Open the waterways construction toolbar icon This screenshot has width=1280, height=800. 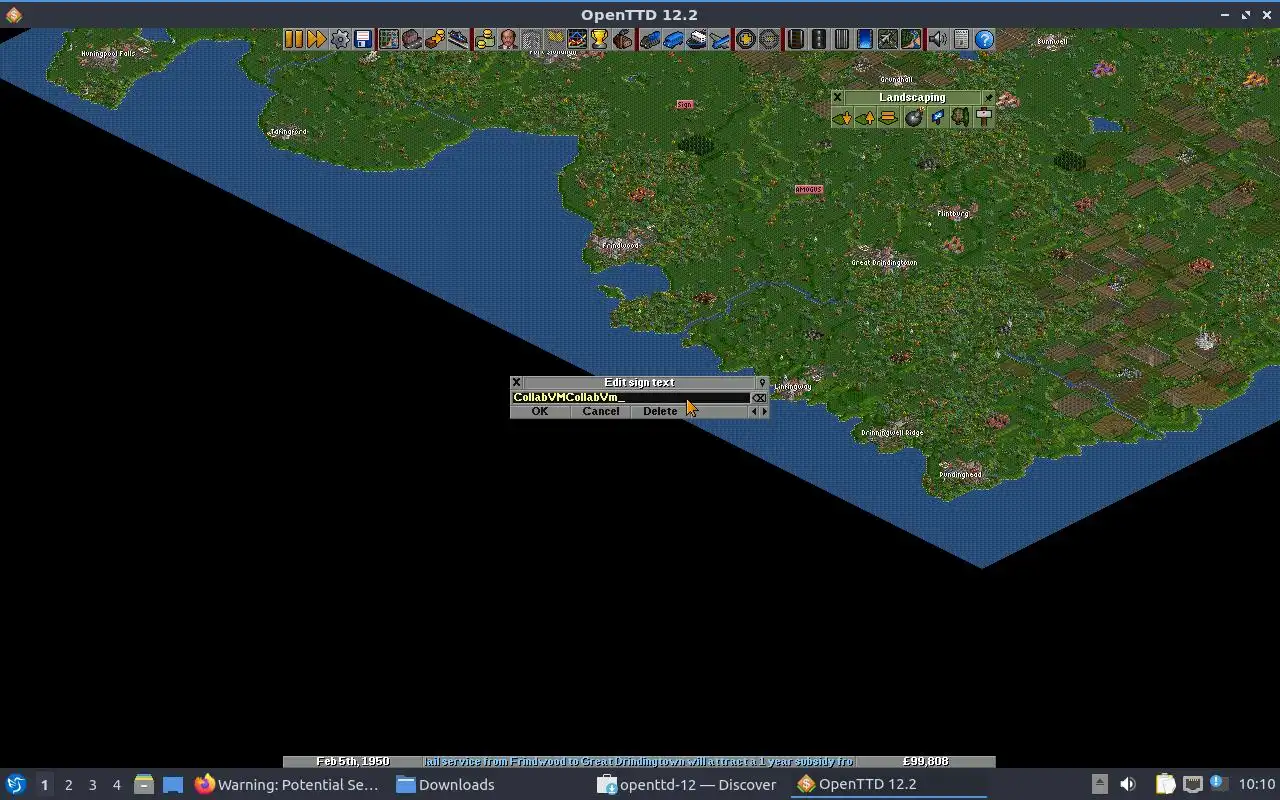click(865, 39)
